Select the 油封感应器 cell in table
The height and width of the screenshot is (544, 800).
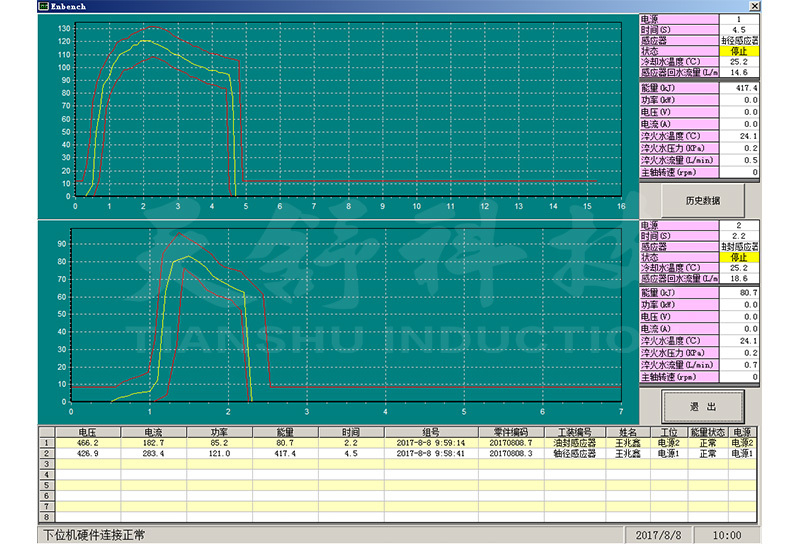[x=574, y=443]
